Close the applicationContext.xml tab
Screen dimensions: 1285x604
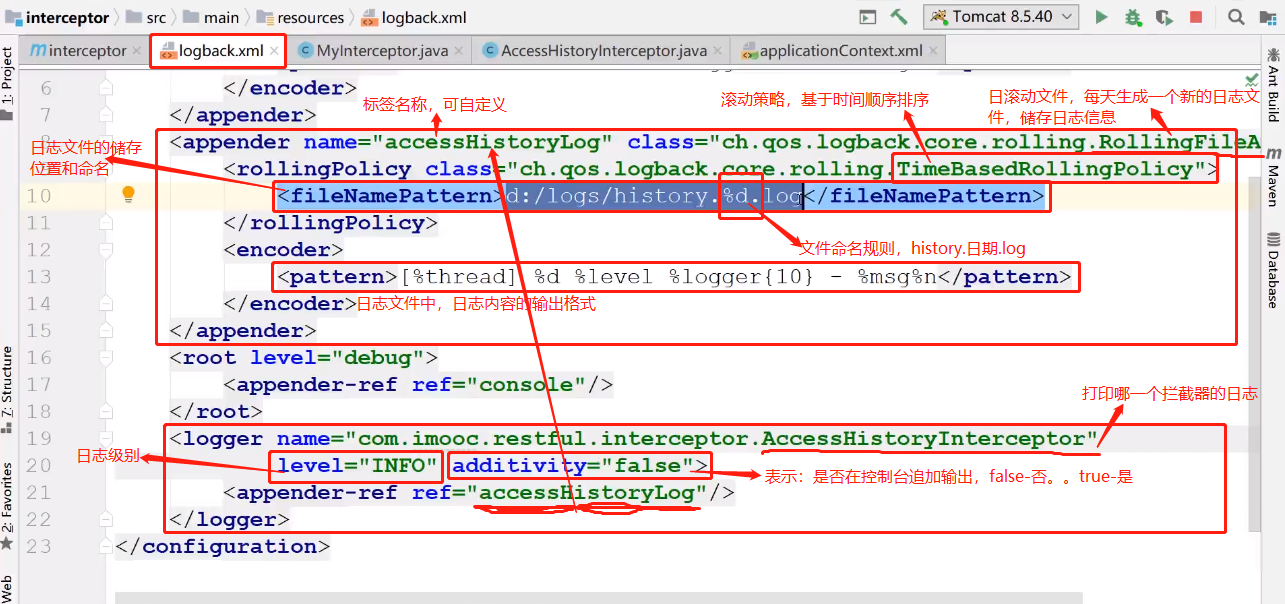pyautogui.click(x=933, y=51)
